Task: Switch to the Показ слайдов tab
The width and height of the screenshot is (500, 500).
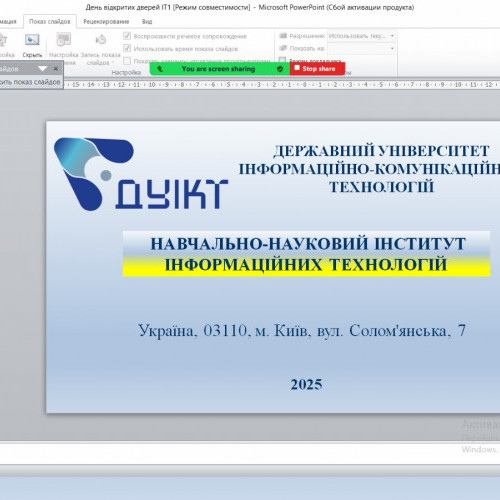Action: coord(50,21)
